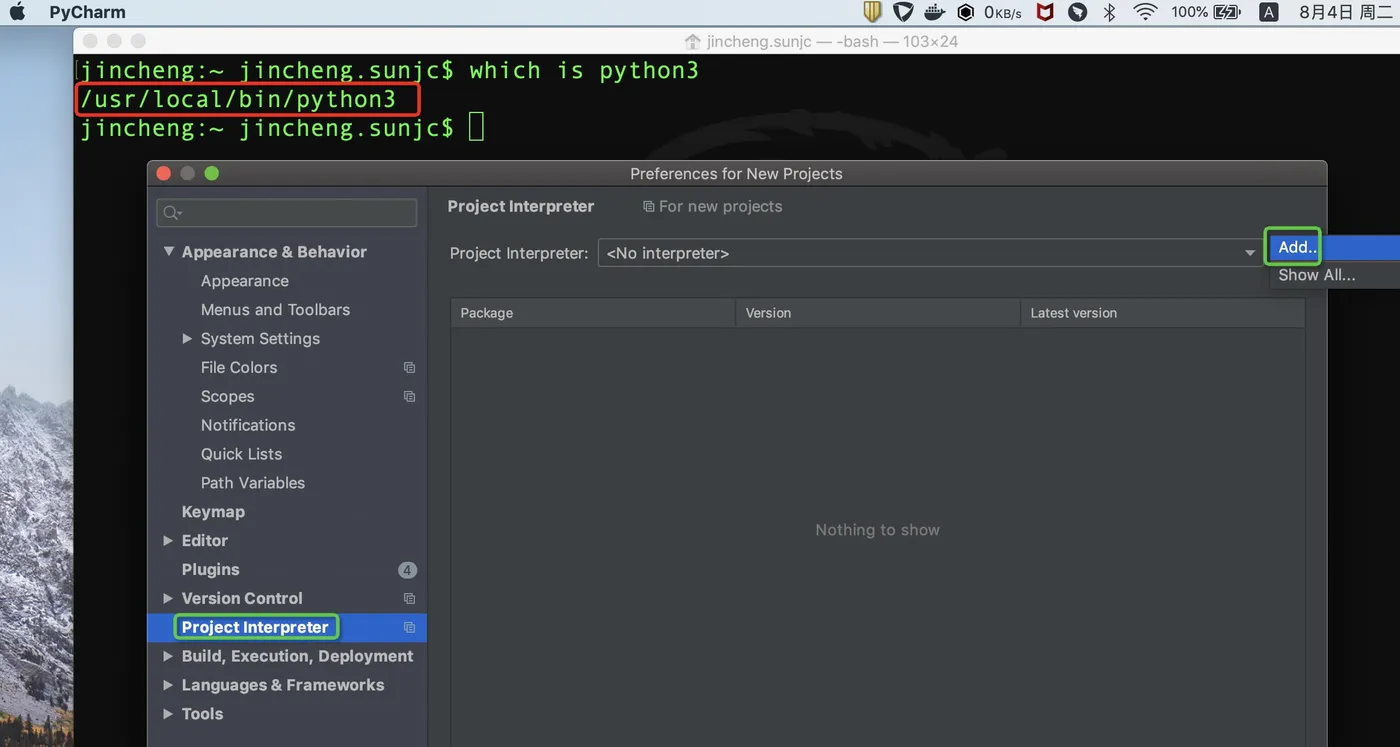This screenshot has width=1400, height=747.
Task: Open Scopes settings
Action: point(227,397)
